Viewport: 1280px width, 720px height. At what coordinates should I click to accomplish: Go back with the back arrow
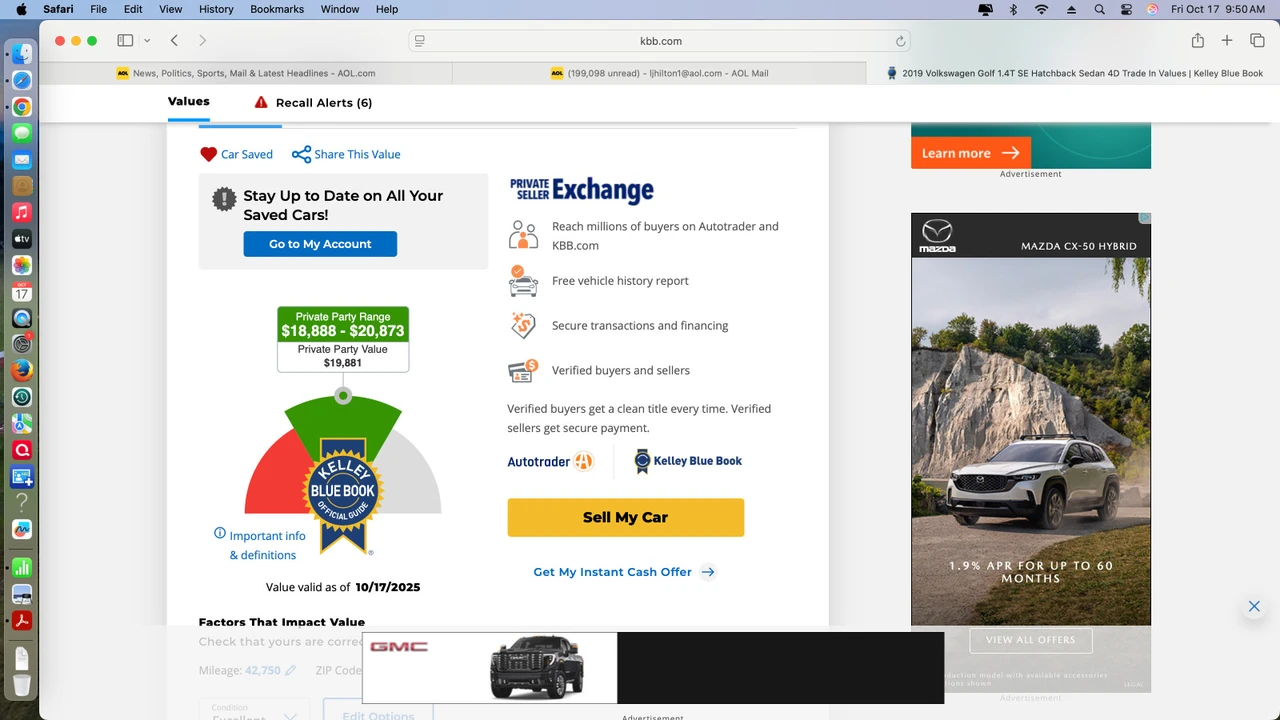pyautogui.click(x=174, y=41)
